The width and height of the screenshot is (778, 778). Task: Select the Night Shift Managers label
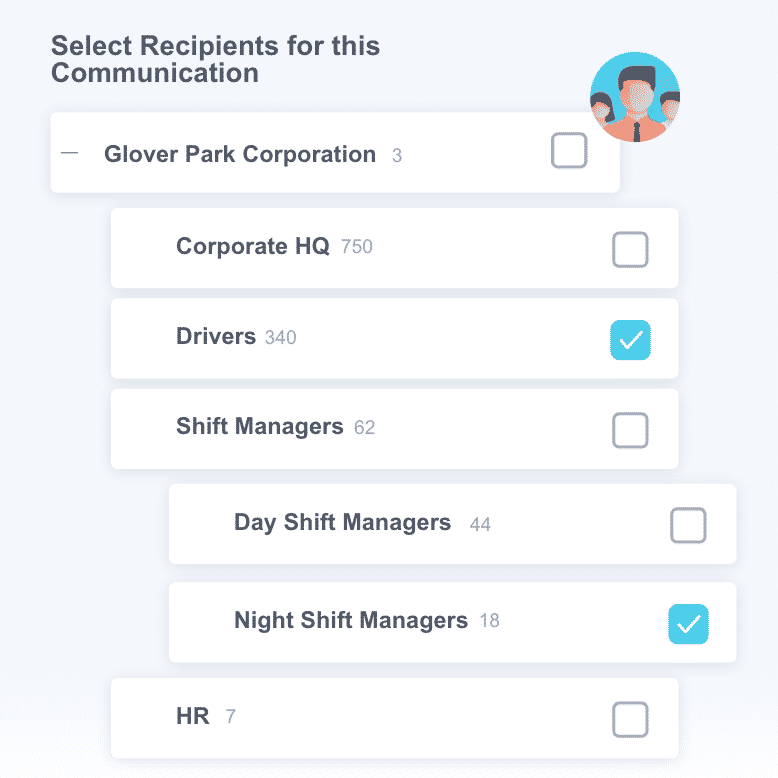tap(351, 620)
